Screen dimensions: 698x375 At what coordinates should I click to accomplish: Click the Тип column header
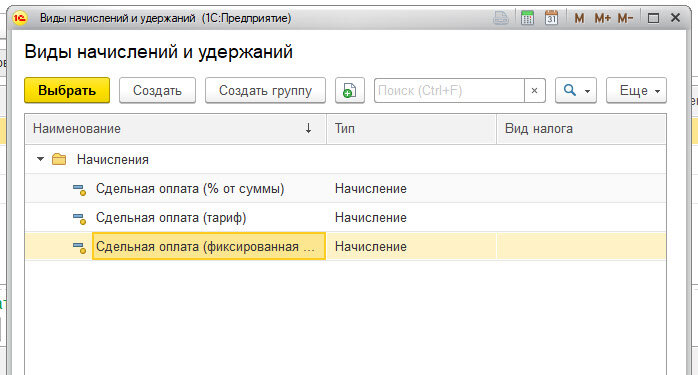(x=411, y=128)
